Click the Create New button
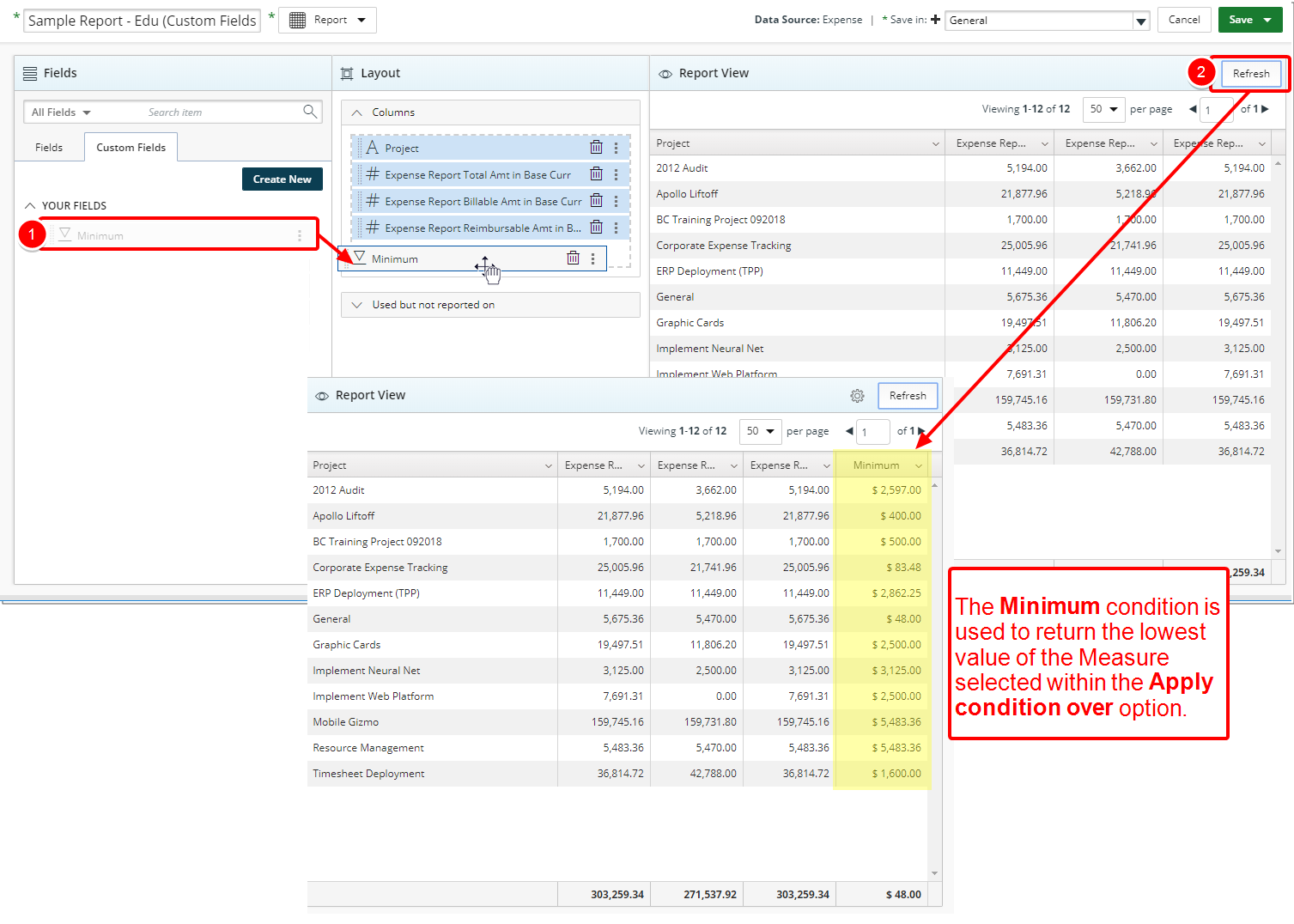Viewport: 1294px width, 924px height. click(282, 179)
